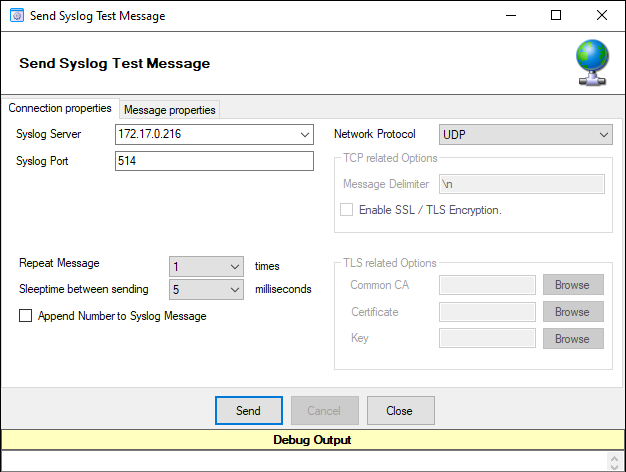Open the Network Protocol UDP dropdown

[x=603, y=134]
